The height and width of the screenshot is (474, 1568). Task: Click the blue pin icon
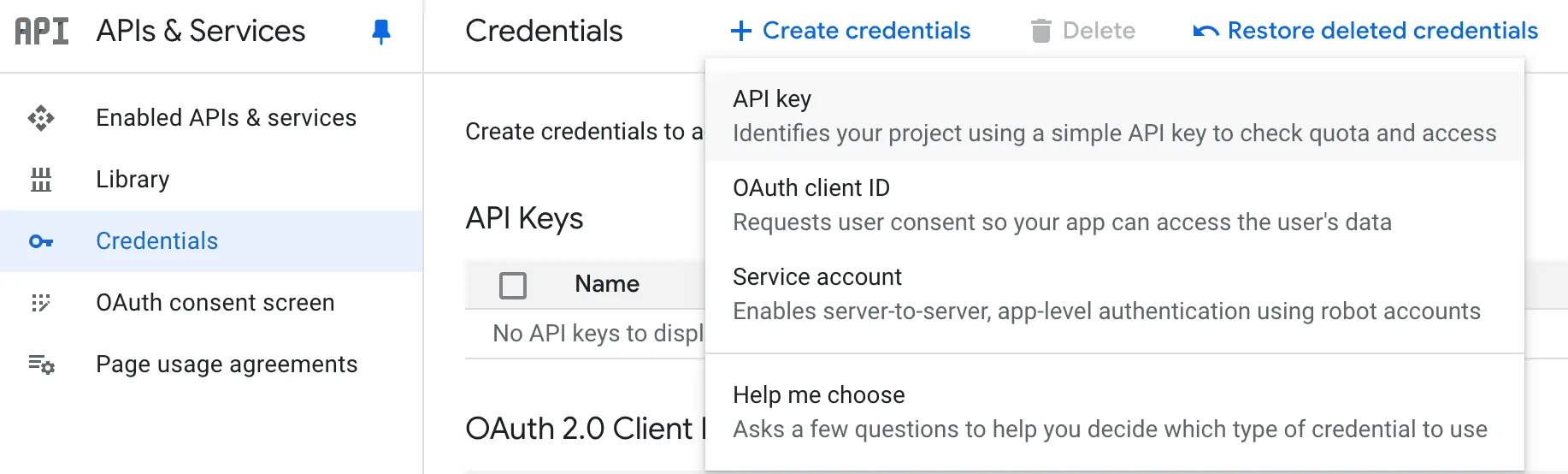coord(381,32)
